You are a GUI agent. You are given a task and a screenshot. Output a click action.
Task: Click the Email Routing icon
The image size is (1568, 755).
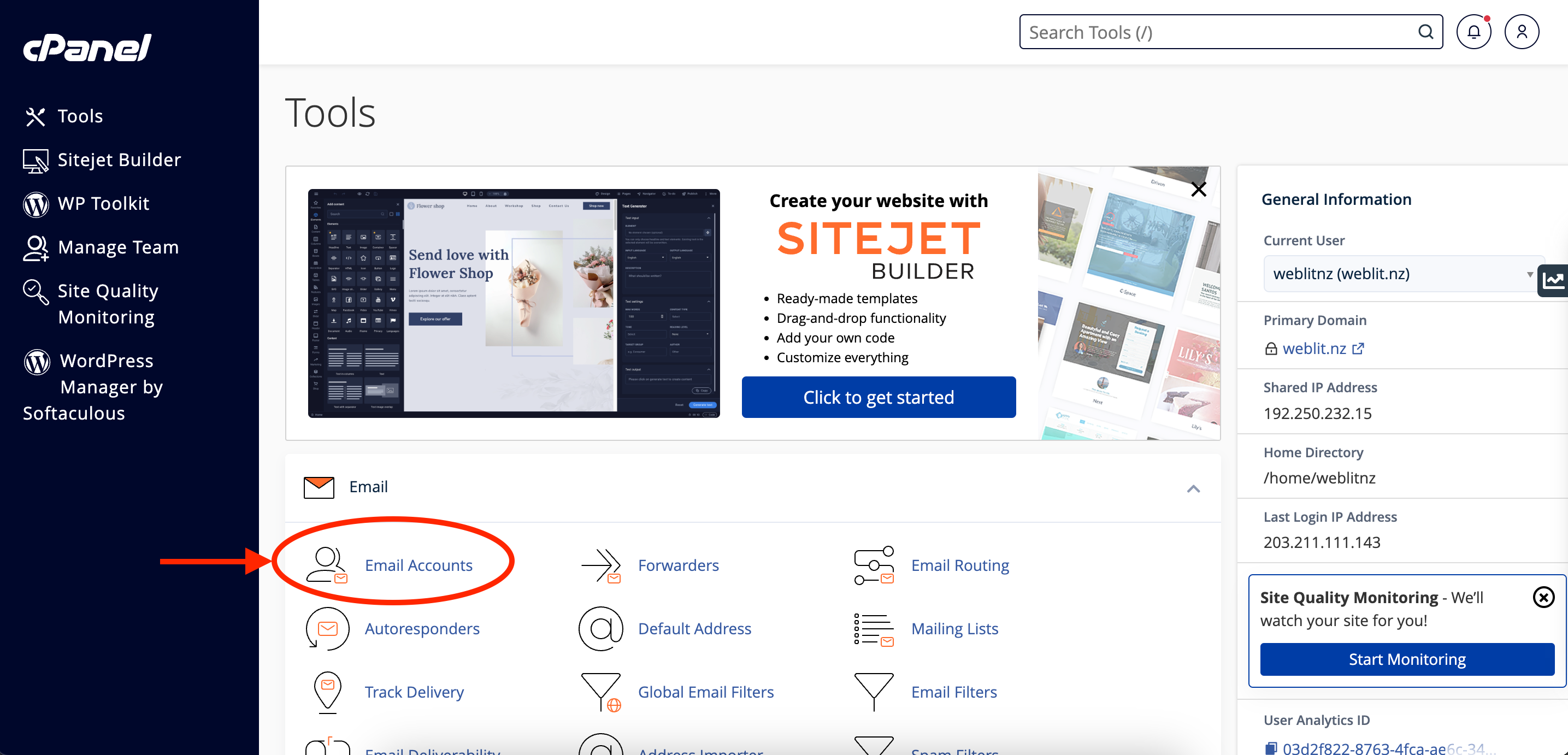(874, 565)
